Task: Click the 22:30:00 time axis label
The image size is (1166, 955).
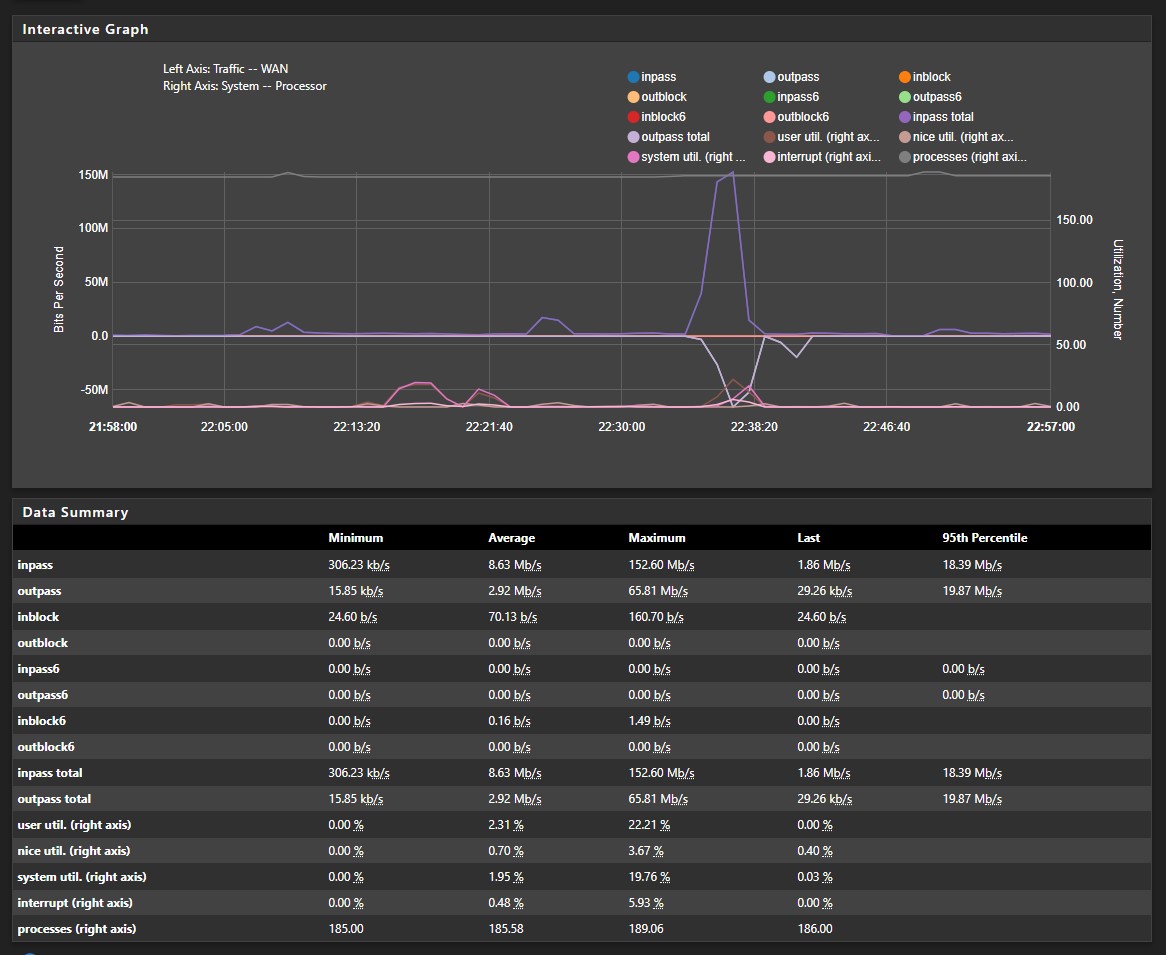Action: pos(621,427)
